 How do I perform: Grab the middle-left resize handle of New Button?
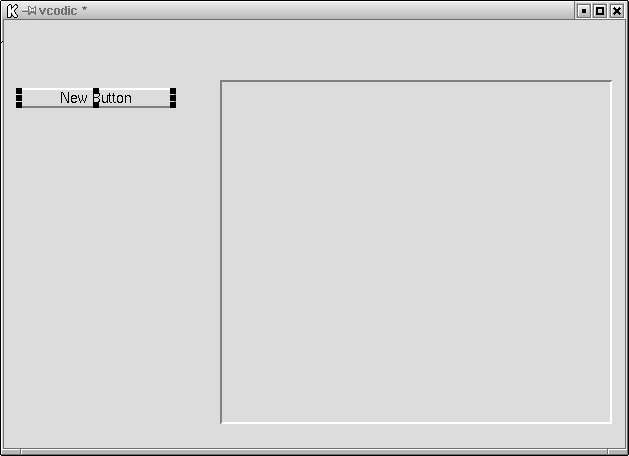(x=19, y=98)
